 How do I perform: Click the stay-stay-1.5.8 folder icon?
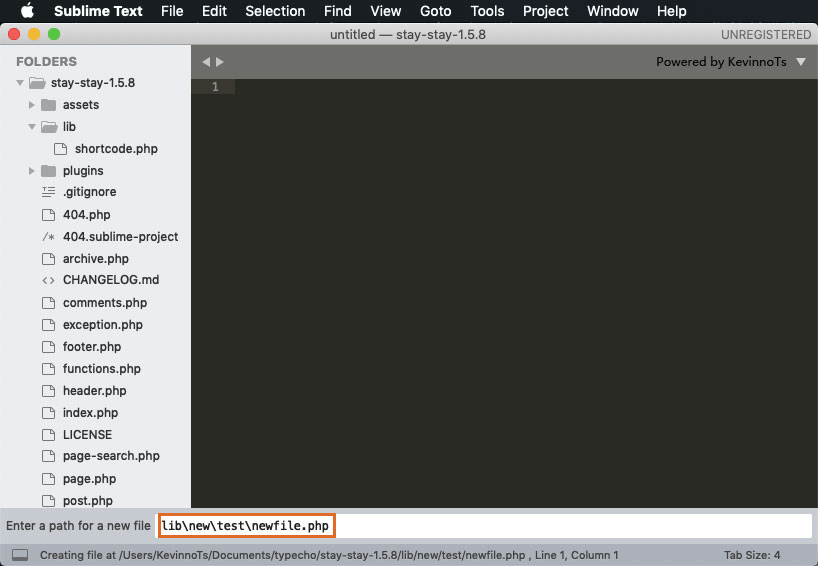coord(37,82)
